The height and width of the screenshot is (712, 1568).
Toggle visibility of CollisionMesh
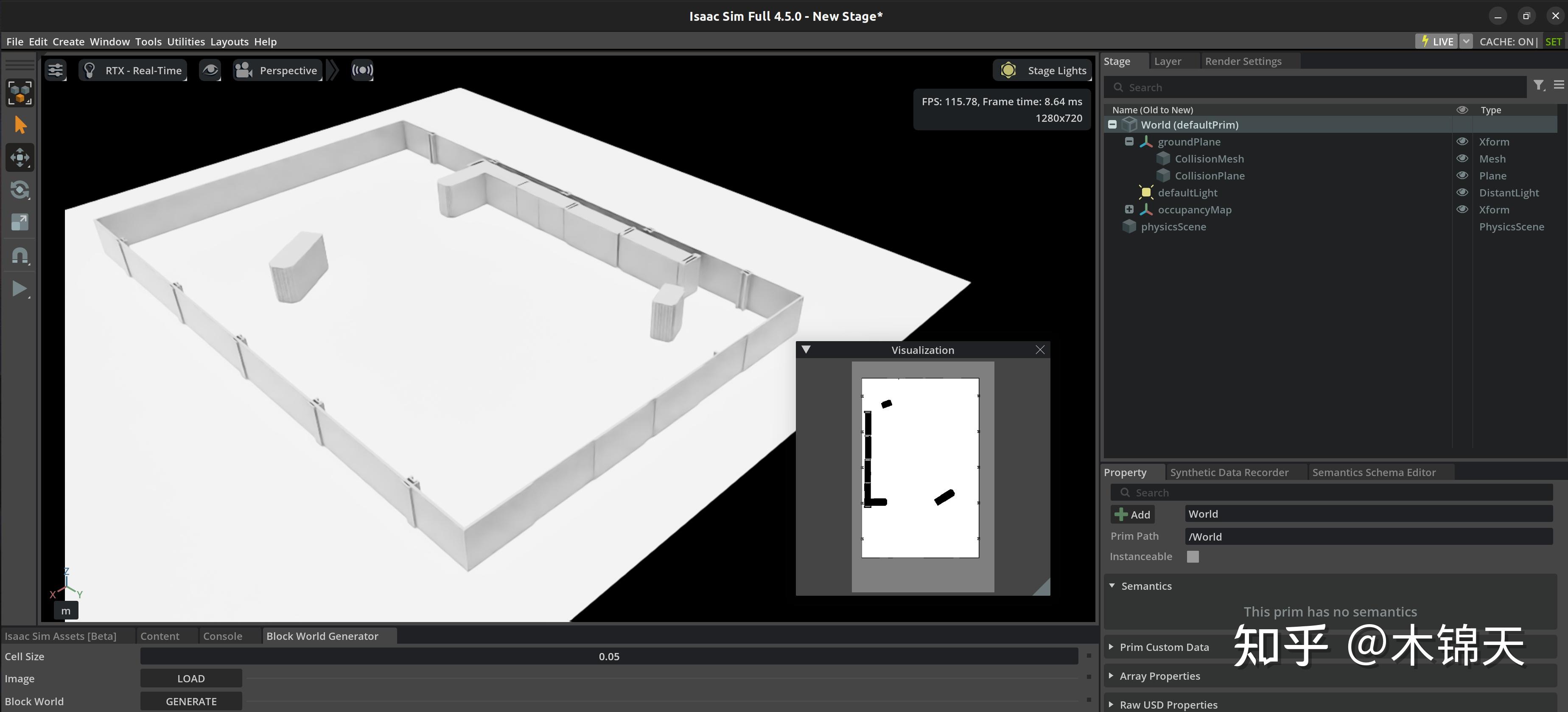click(x=1463, y=158)
